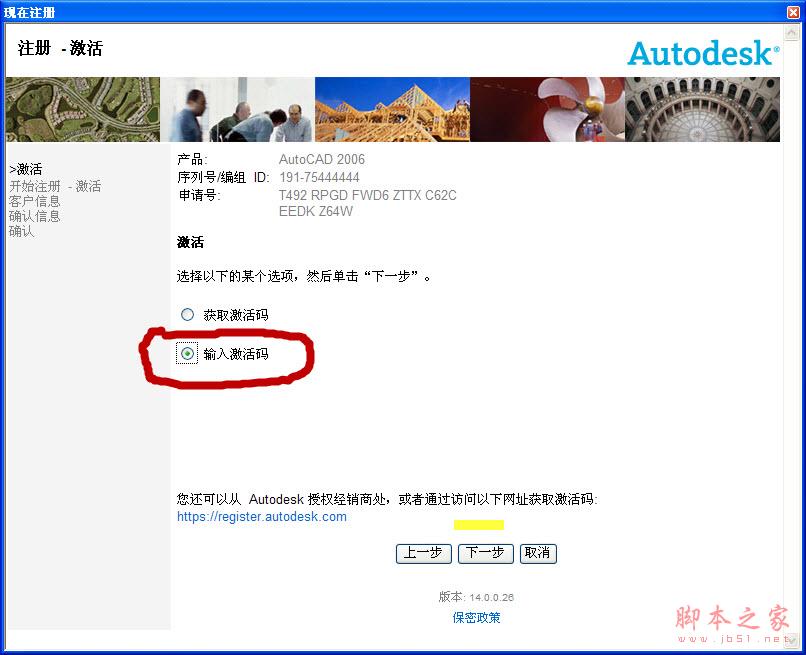Click the Autodesk logo
The width and height of the screenshot is (806, 655).
pos(701,54)
